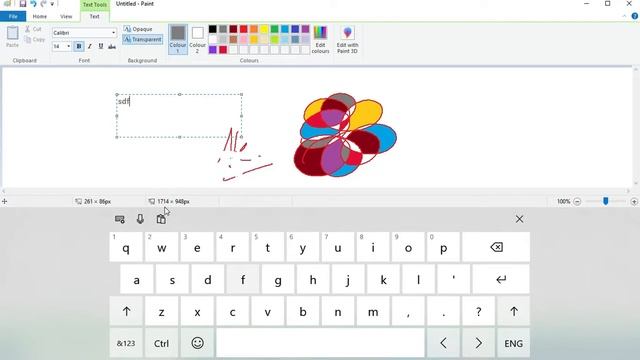This screenshot has height=360, width=640.
Task: Click the horizontal scrollbar under the canvas
Action: (x=316, y=191)
